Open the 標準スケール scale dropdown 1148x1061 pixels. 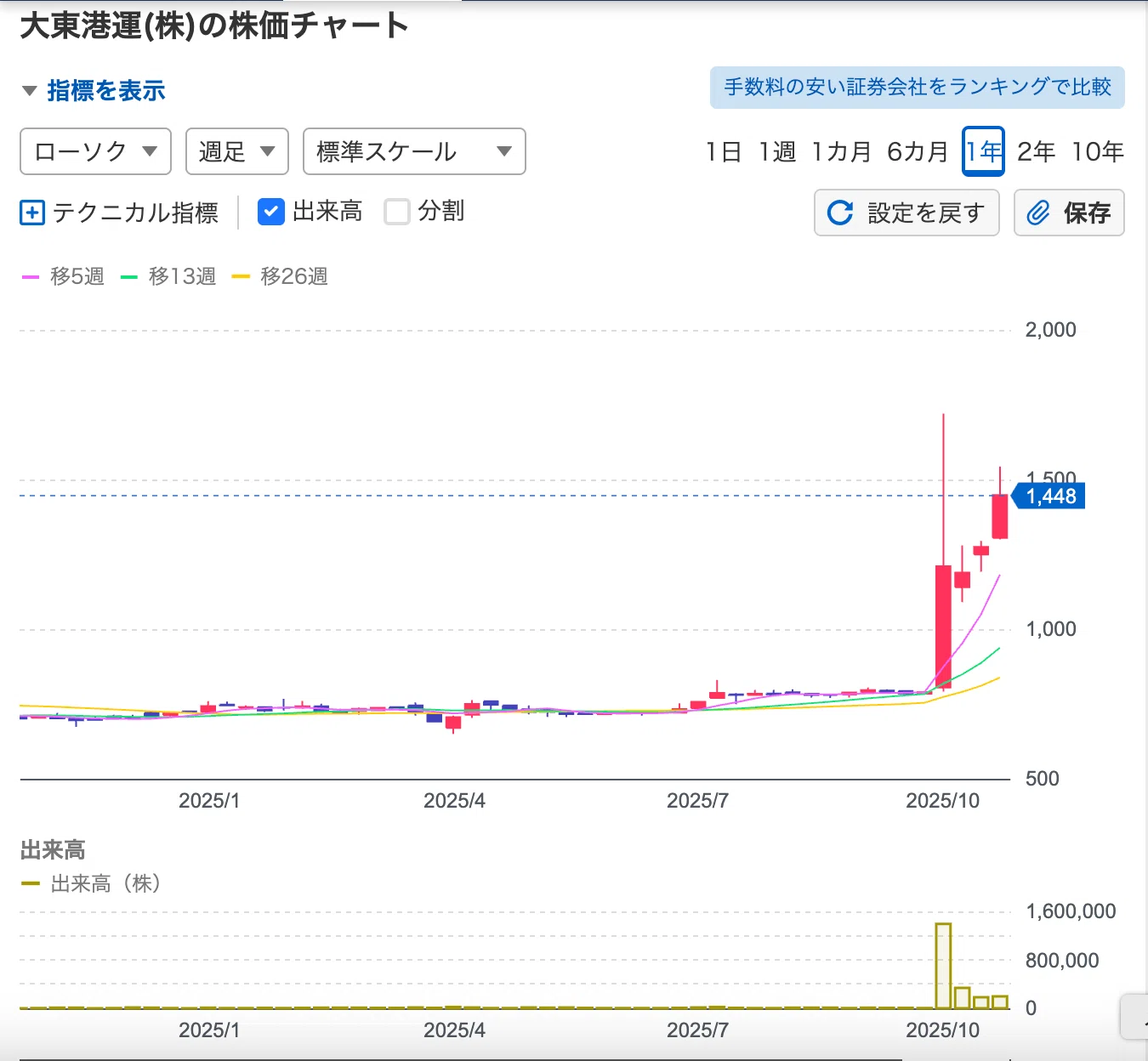tap(414, 151)
